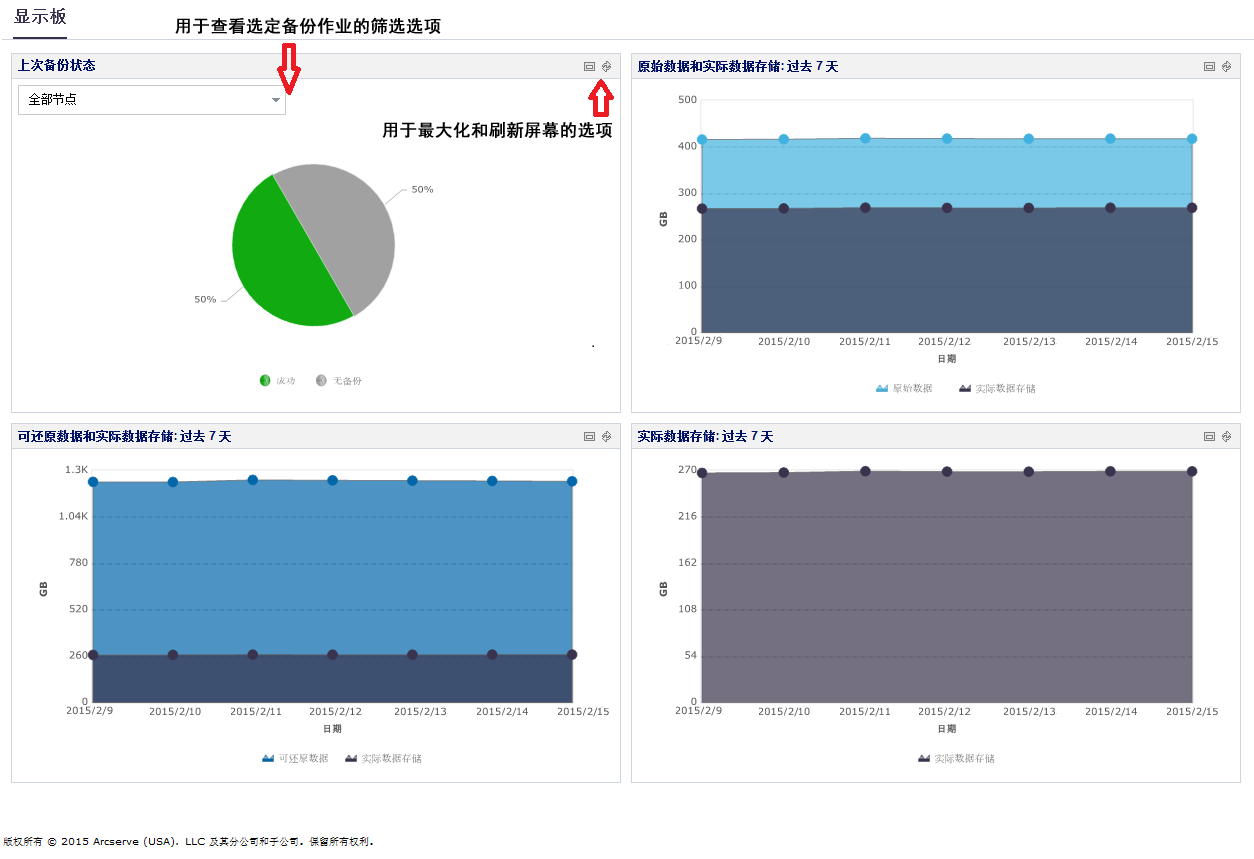
Task: Maximize the 上次备份状态 panel
Action: pos(589,66)
